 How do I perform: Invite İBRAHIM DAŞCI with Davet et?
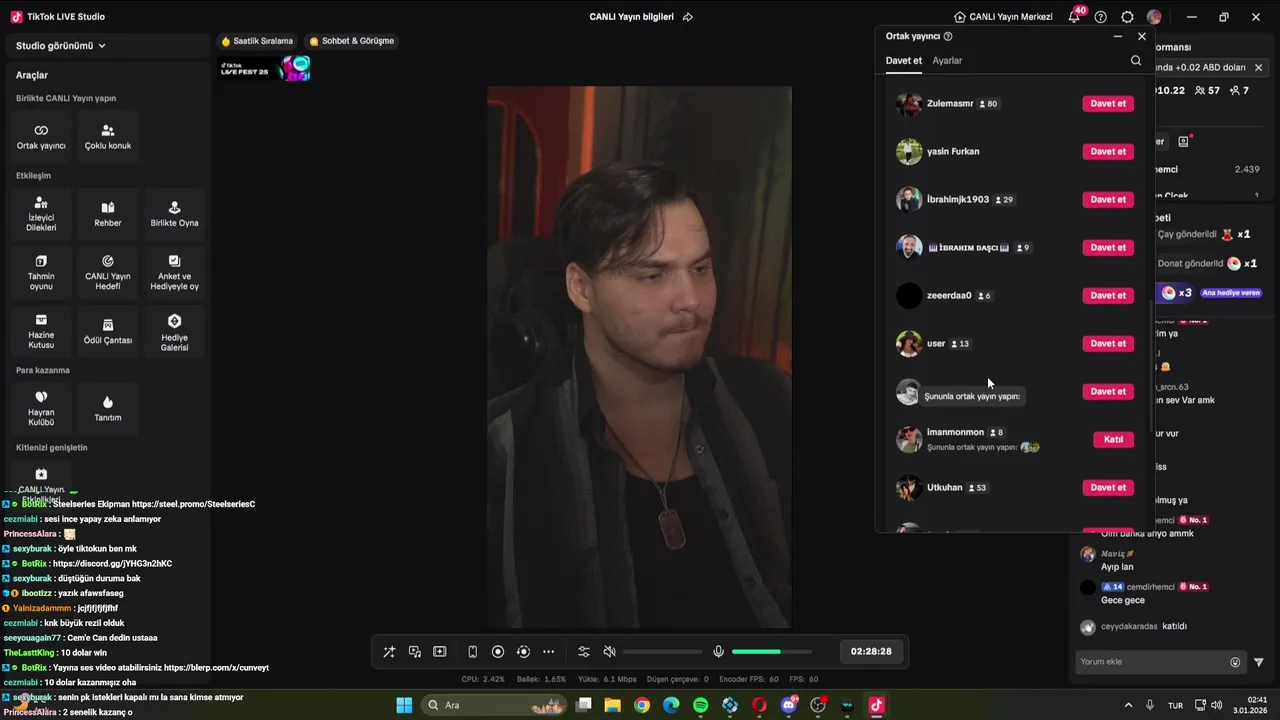[1108, 248]
